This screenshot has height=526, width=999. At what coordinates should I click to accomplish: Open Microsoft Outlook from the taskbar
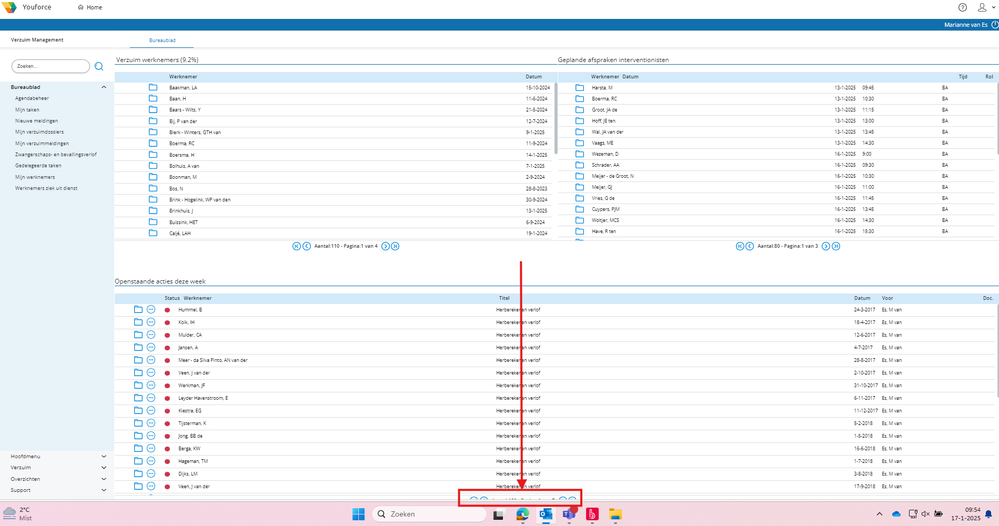point(545,514)
